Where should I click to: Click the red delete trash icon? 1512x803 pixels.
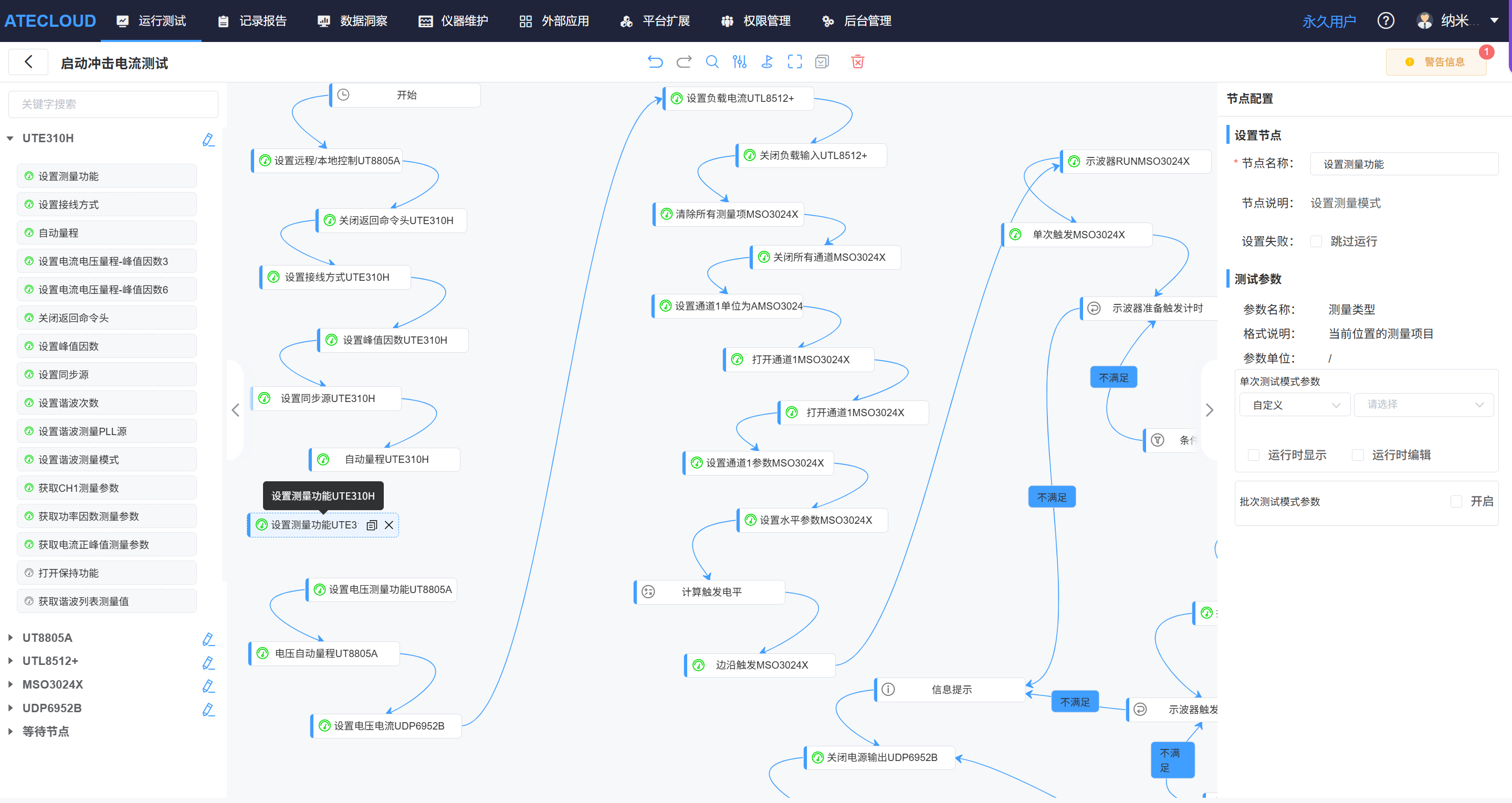pos(857,61)
